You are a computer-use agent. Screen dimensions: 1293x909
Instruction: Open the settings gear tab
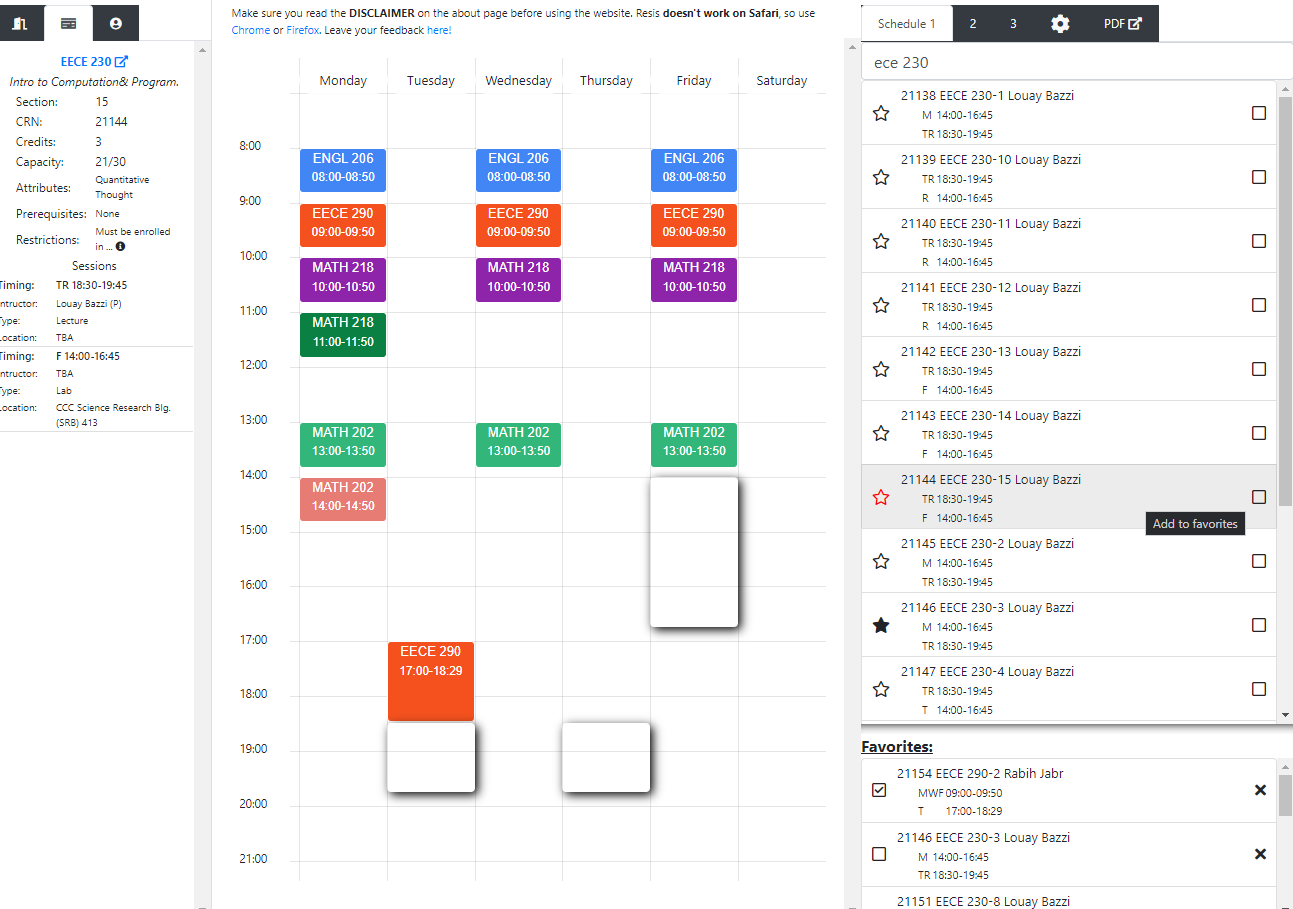click(x=1060, y=24)
